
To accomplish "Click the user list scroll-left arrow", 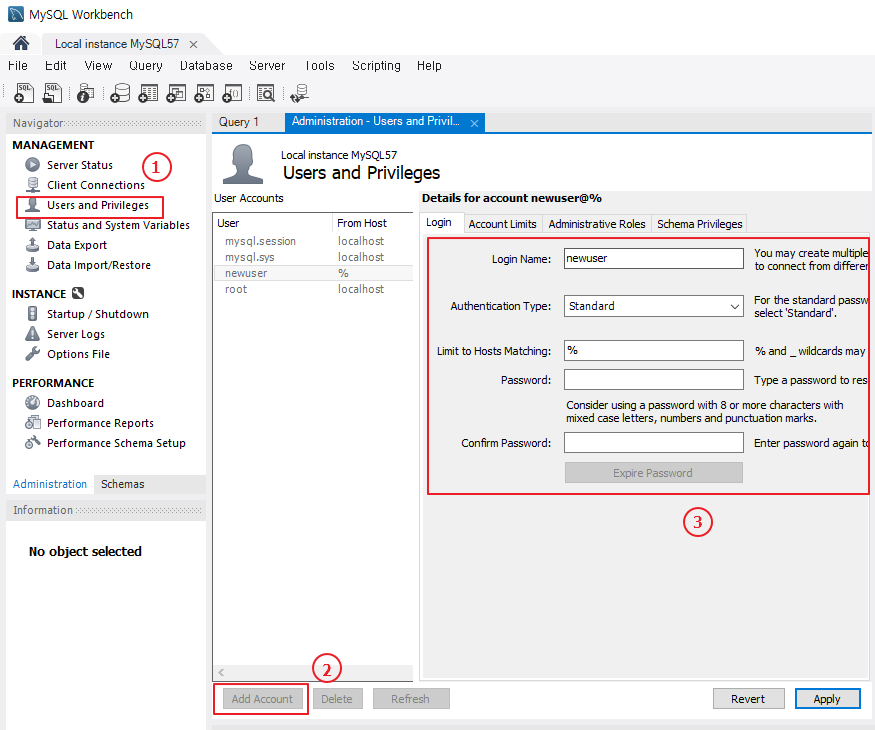I will (x=222, y=673).
